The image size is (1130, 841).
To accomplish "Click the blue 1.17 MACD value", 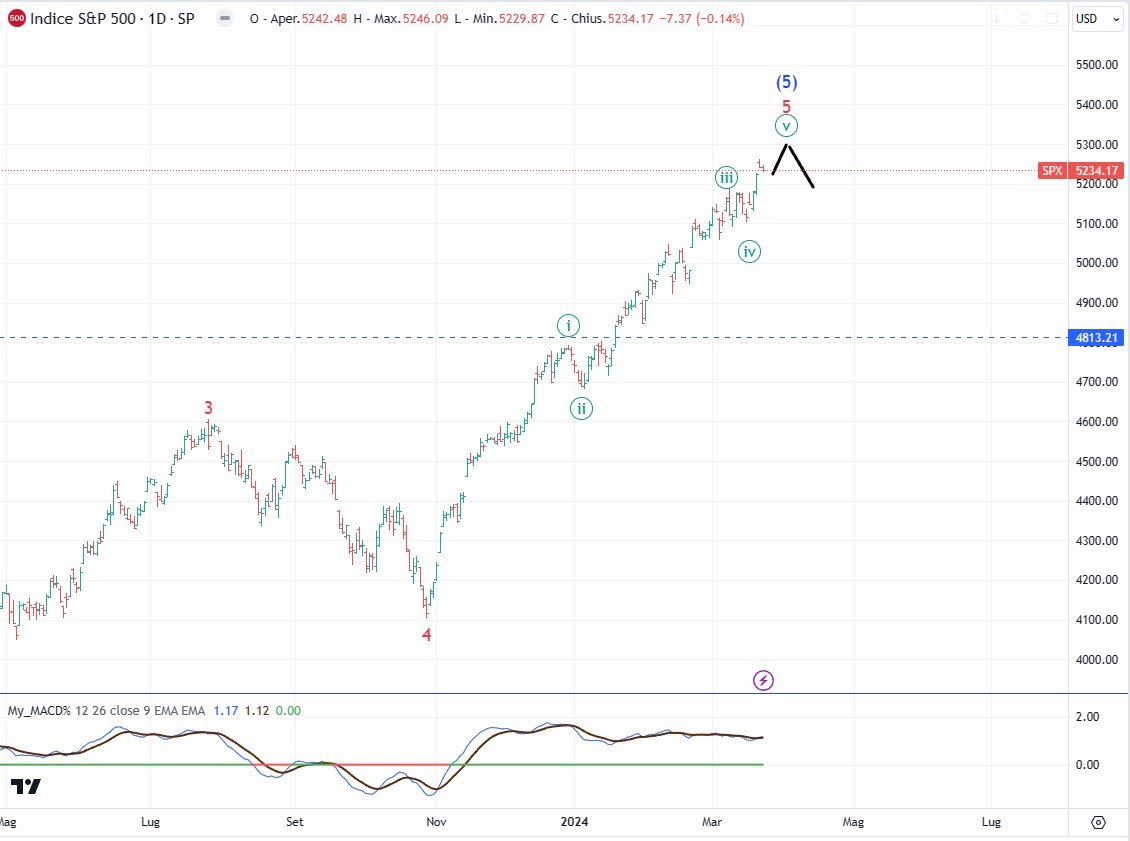I will (x=226, y=711).
